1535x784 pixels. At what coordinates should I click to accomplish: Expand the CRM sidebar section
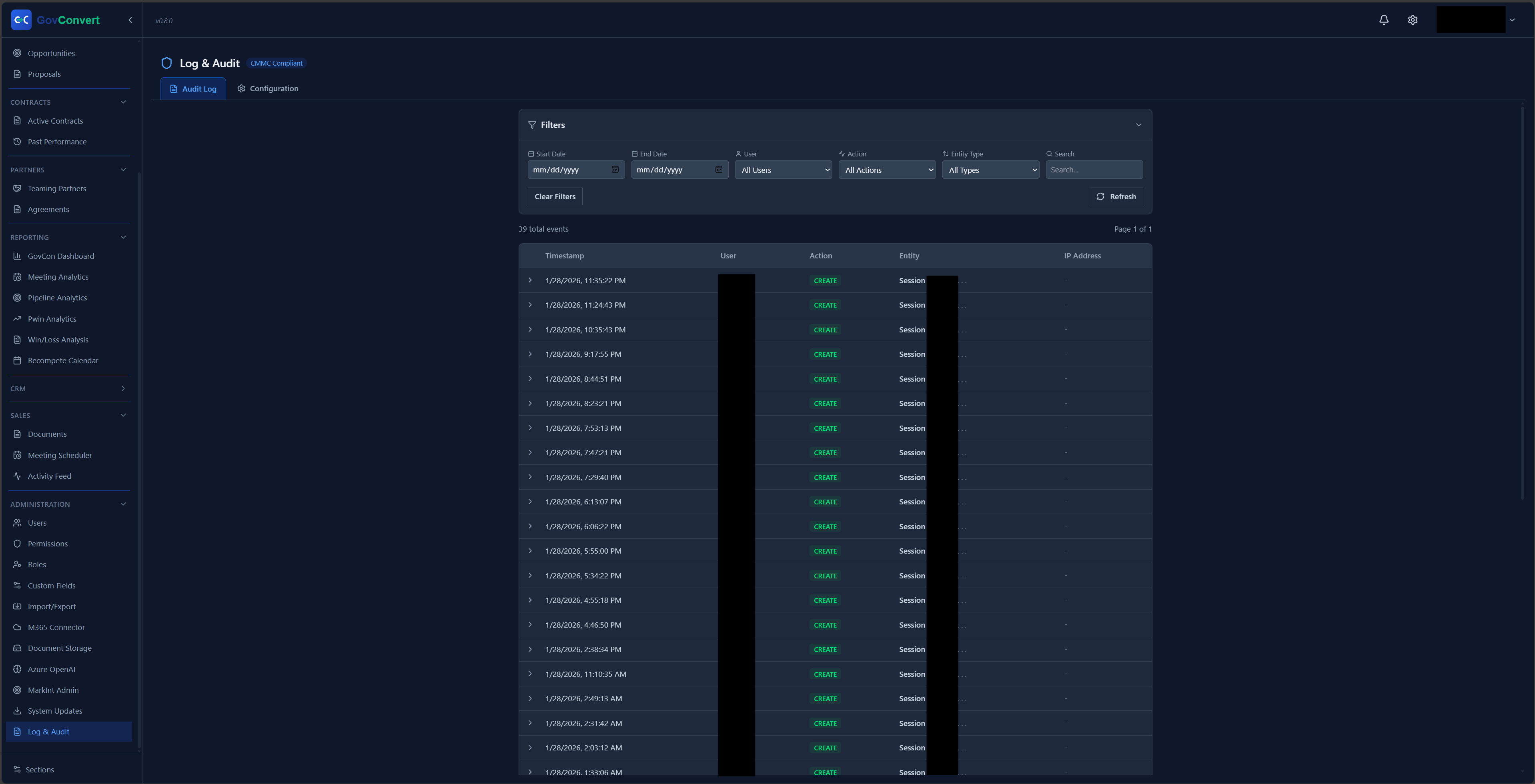123,388
